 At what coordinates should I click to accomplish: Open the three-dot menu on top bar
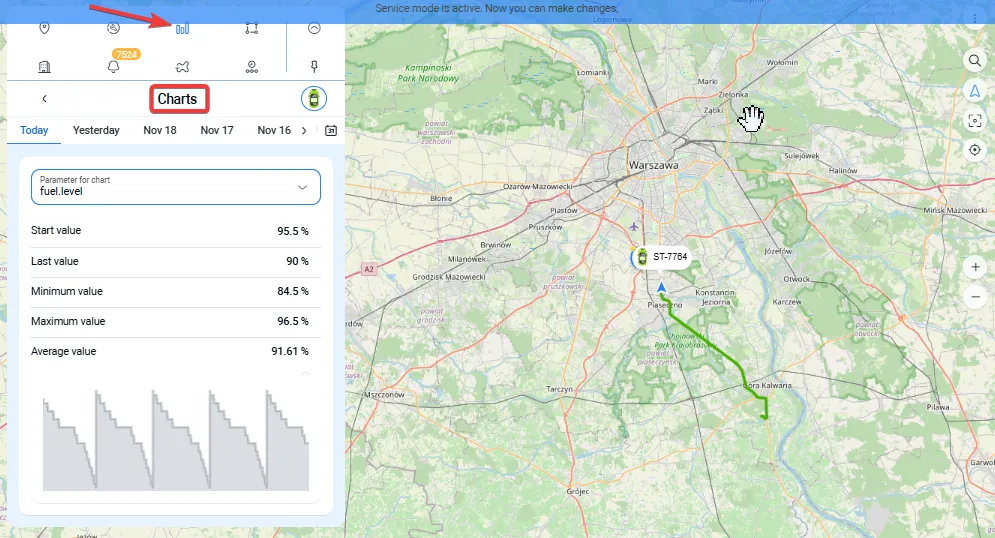point(975,18)
